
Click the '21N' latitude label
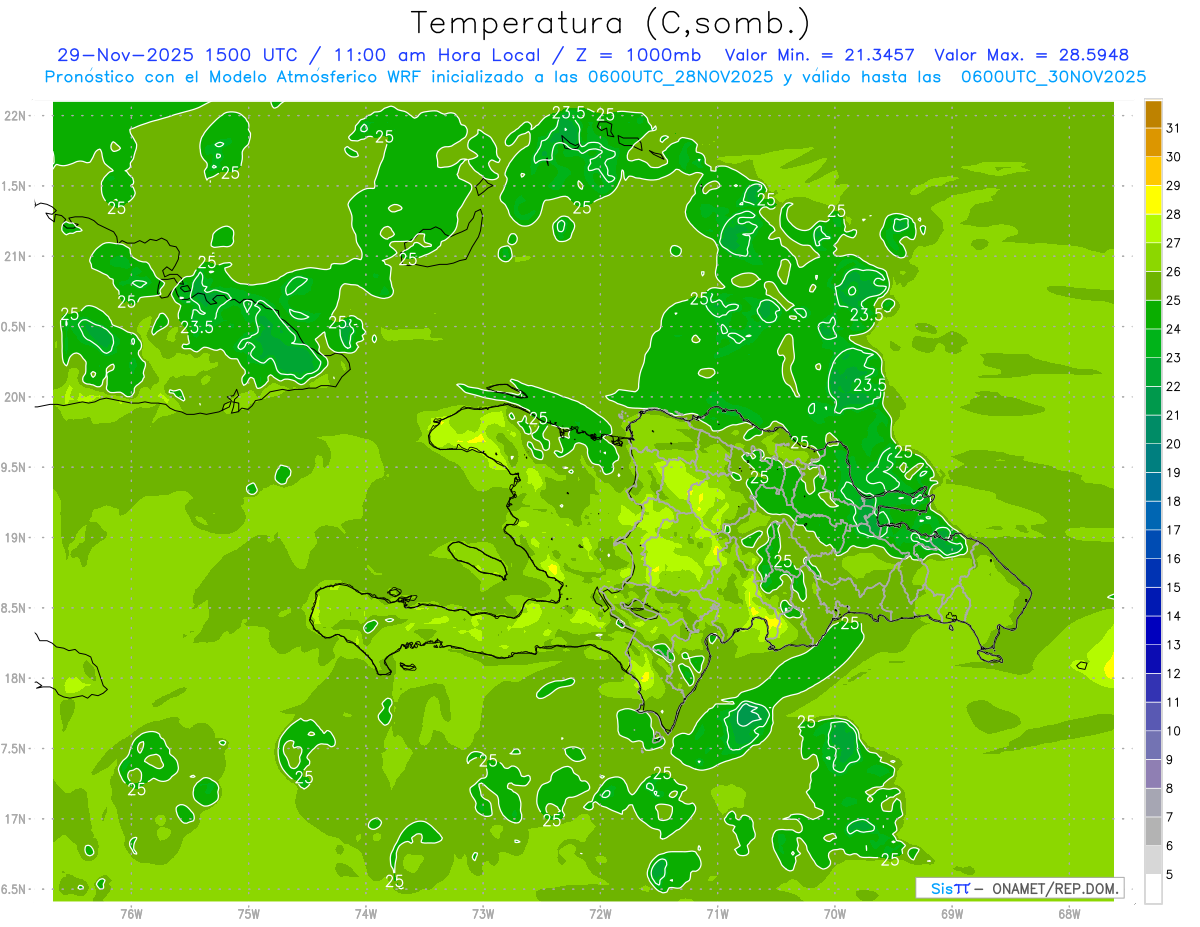(16, 256)
